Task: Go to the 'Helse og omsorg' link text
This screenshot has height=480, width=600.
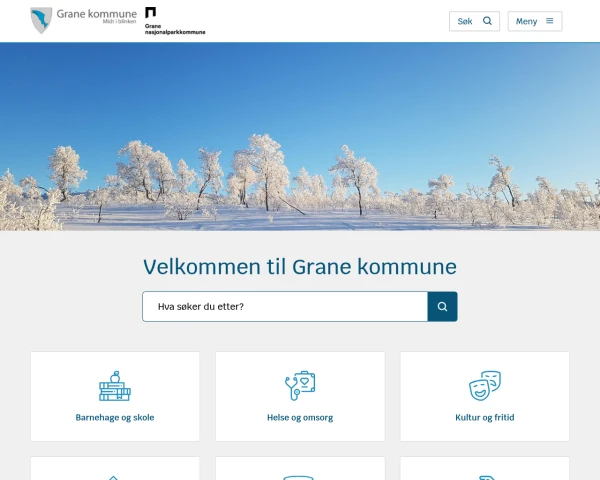Action: click(x=300, y=417)
